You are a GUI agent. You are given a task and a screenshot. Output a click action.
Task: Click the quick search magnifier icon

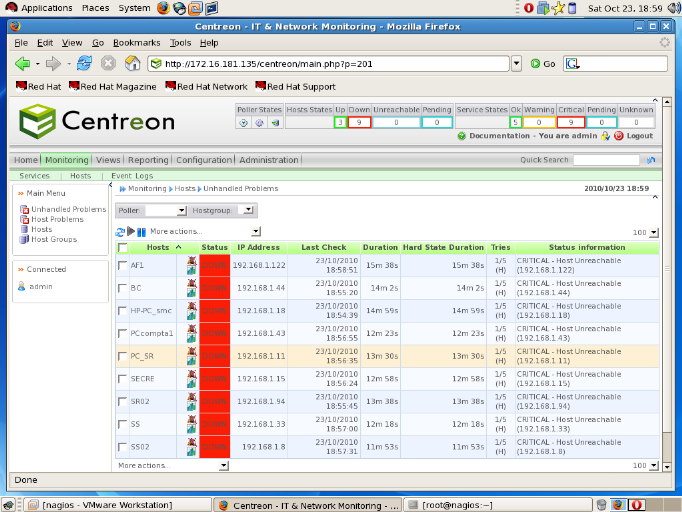(651, 160)
